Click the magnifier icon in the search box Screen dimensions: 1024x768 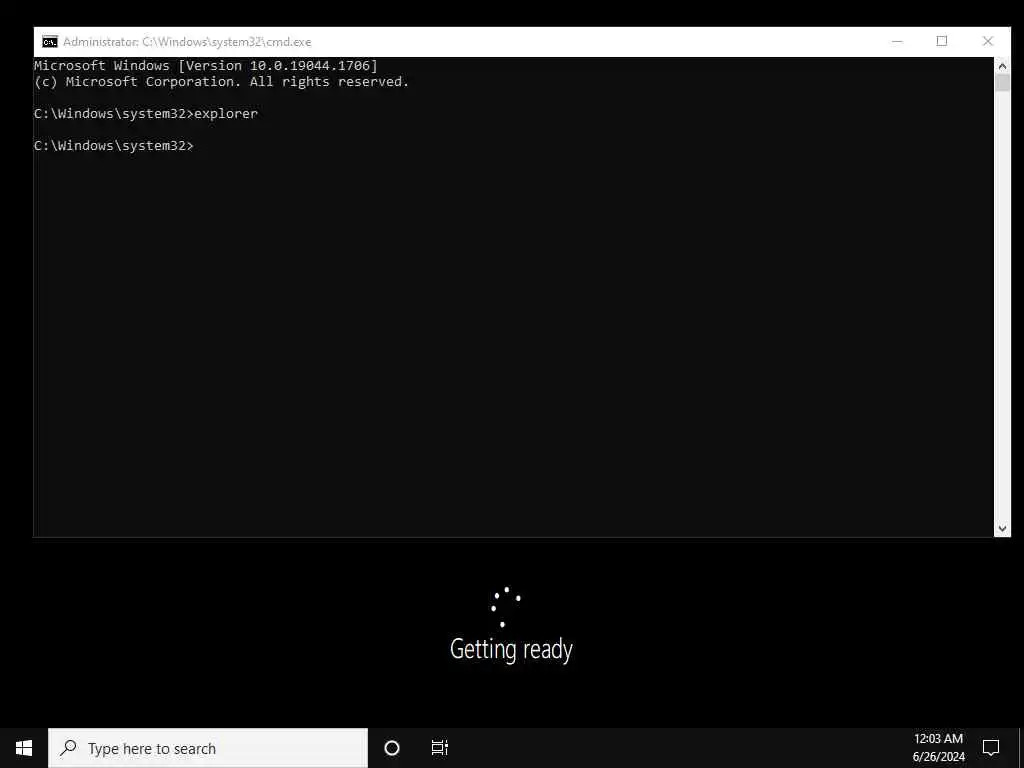pyautogui.click(x=69, y=748)
